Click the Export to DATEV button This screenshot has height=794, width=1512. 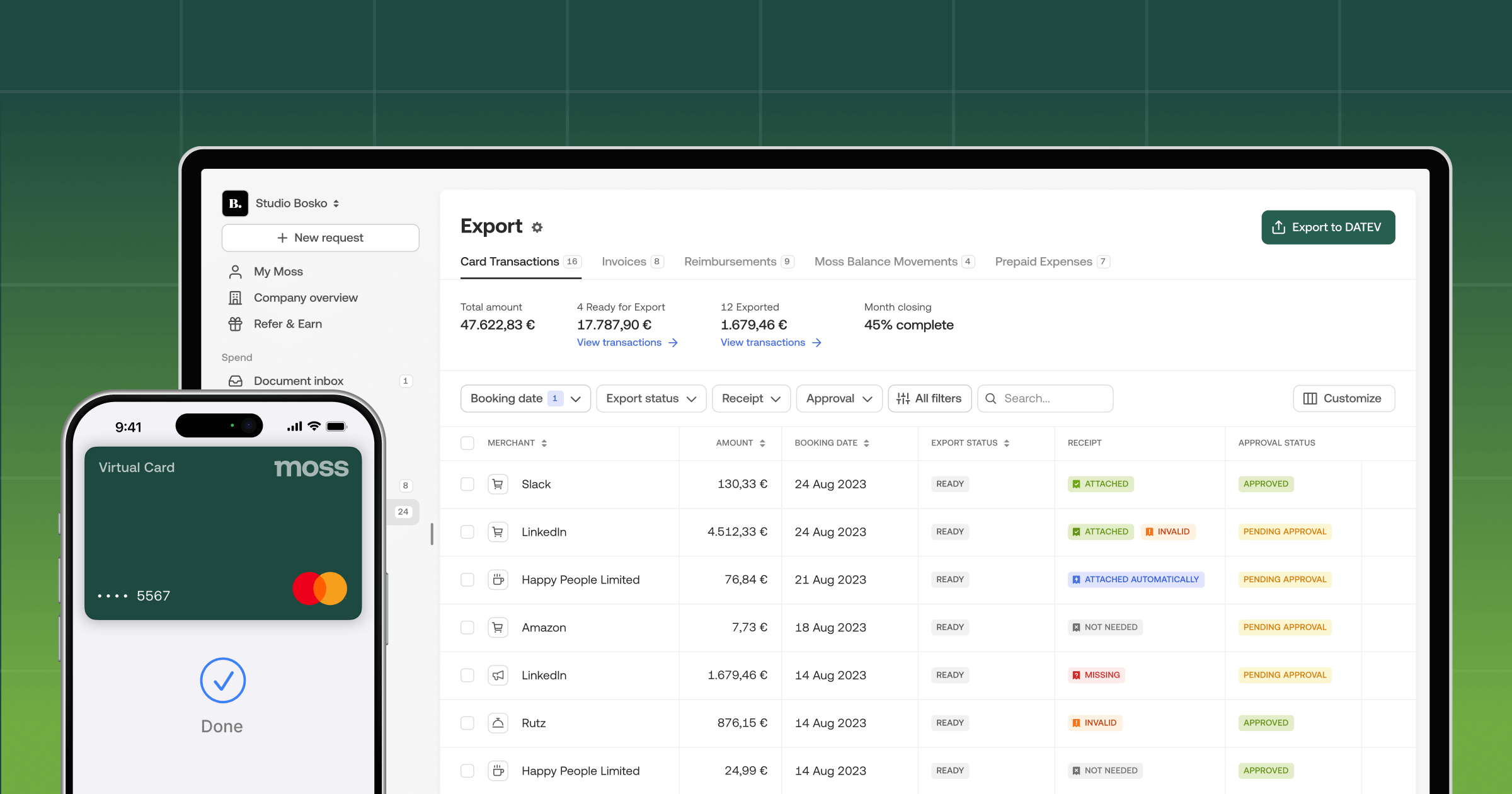pos(1327,227)
